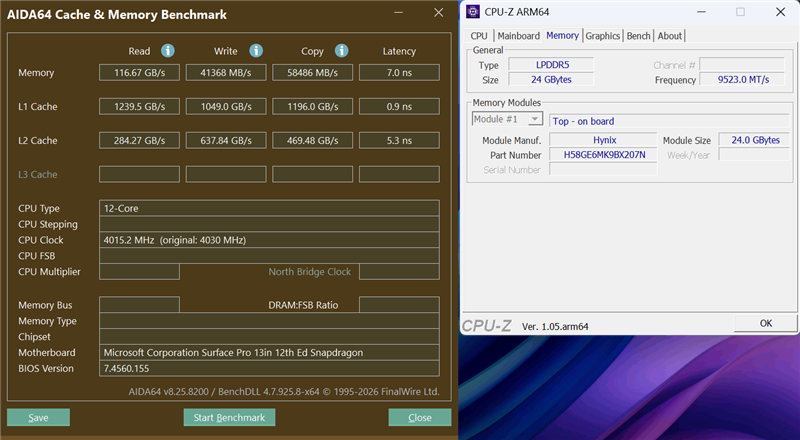Click the empty DRAM:FSB Ratio field

pos(399,305)
